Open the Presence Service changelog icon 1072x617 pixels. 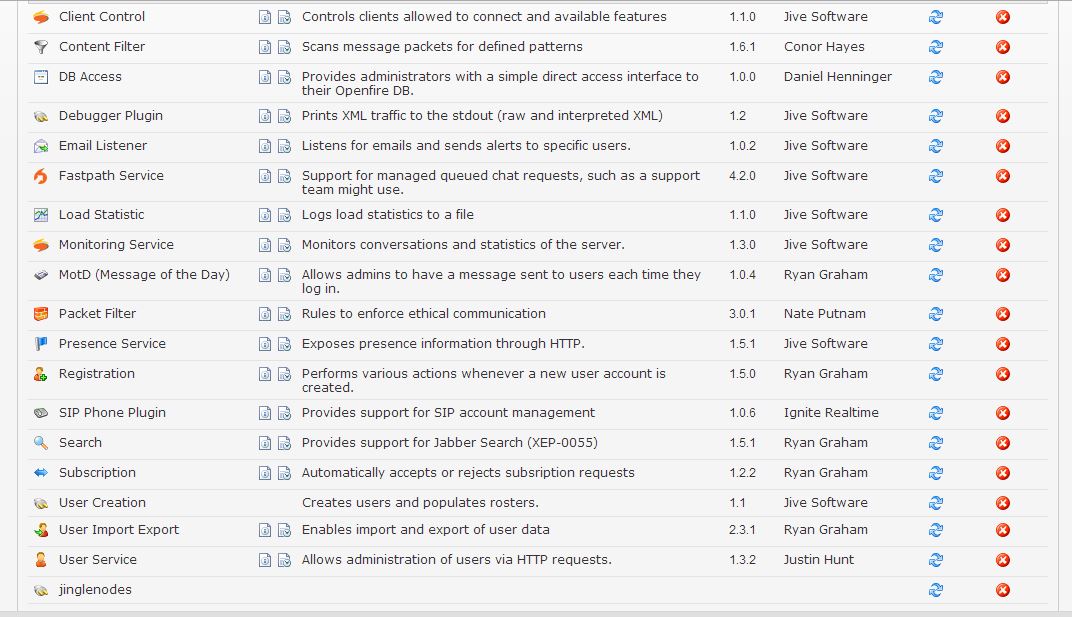pos(284,345)
